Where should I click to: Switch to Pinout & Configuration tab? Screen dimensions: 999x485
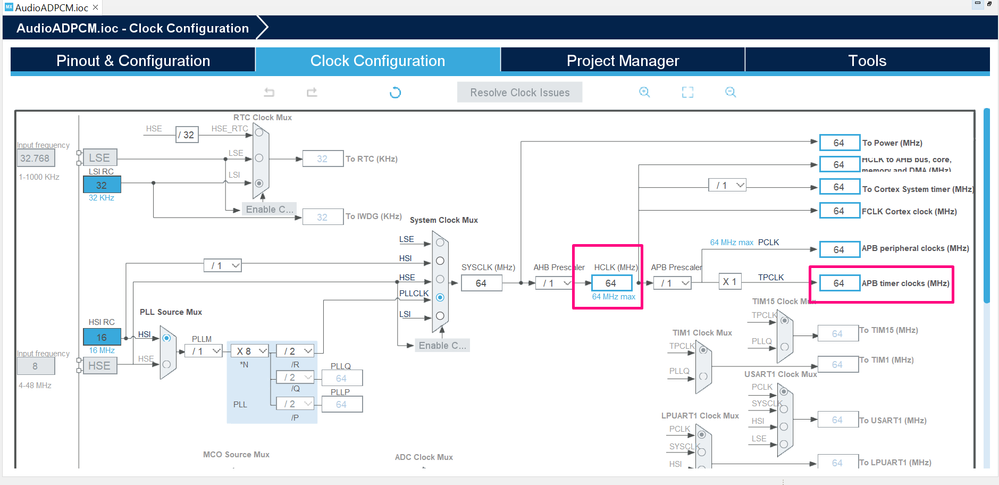(x=133, y=61)
